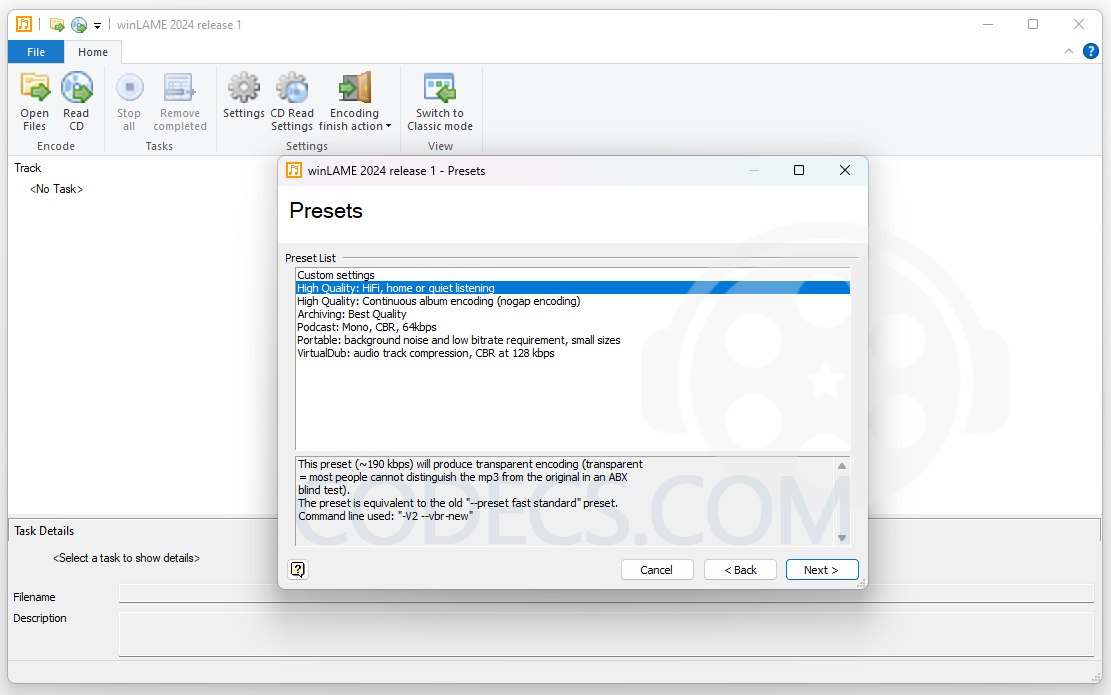Click the blue help icon in ribbon
The image size is (1111, 695).
[1090, 51]
